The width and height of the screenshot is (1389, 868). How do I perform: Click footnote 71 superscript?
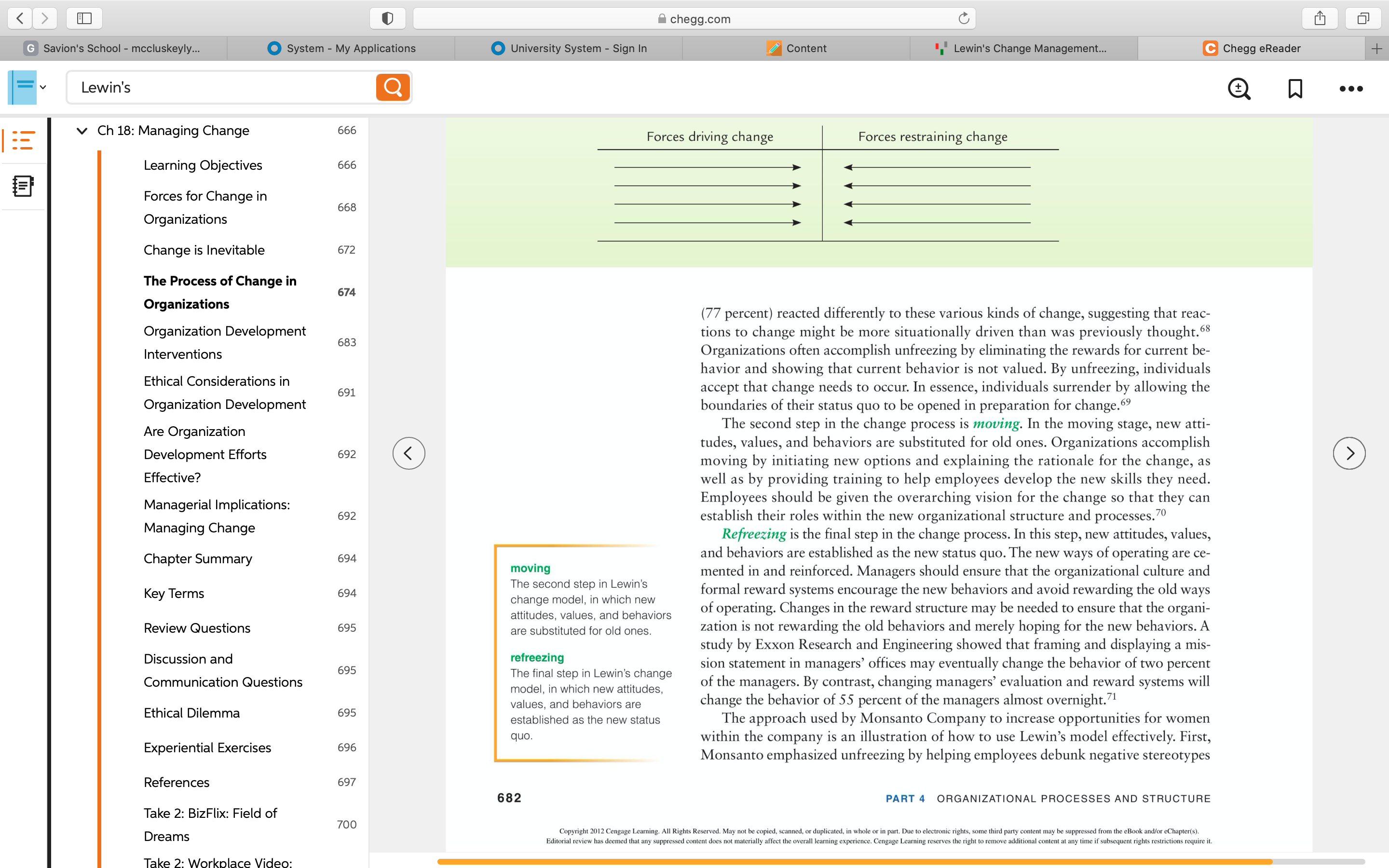pyautogui.click(x=1112, y=696)
